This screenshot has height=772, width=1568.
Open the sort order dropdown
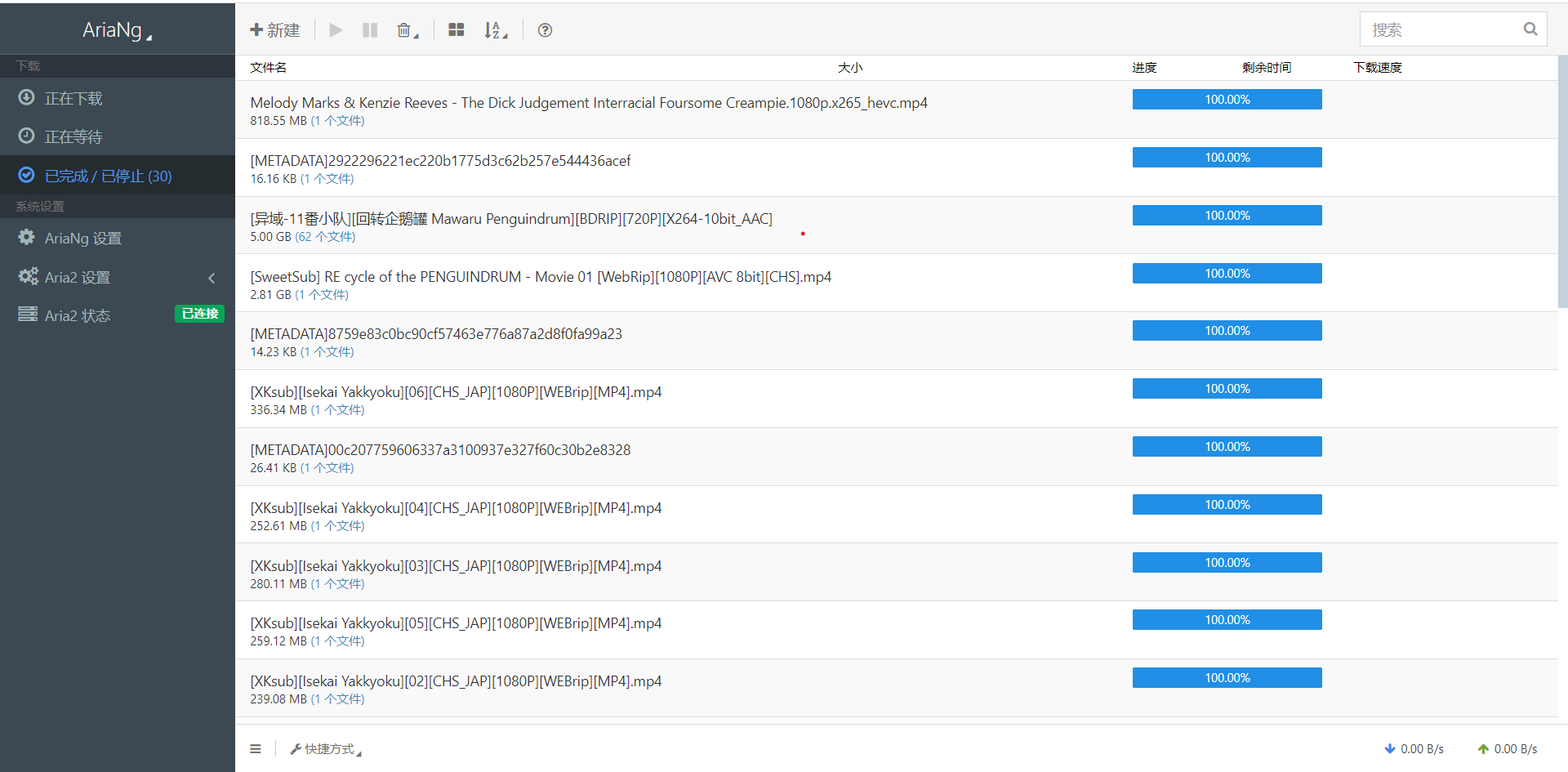pos(495,30)
